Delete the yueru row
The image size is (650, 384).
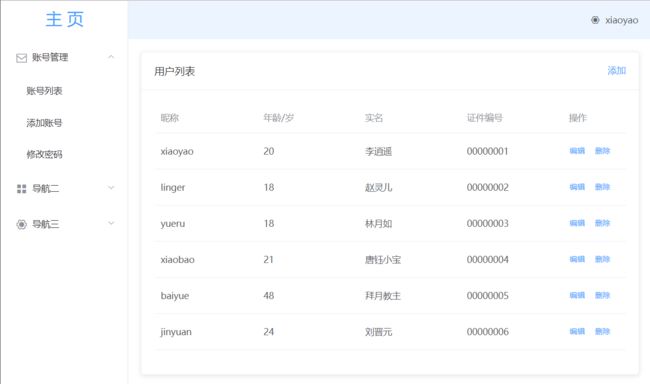(x=602, y=223)
